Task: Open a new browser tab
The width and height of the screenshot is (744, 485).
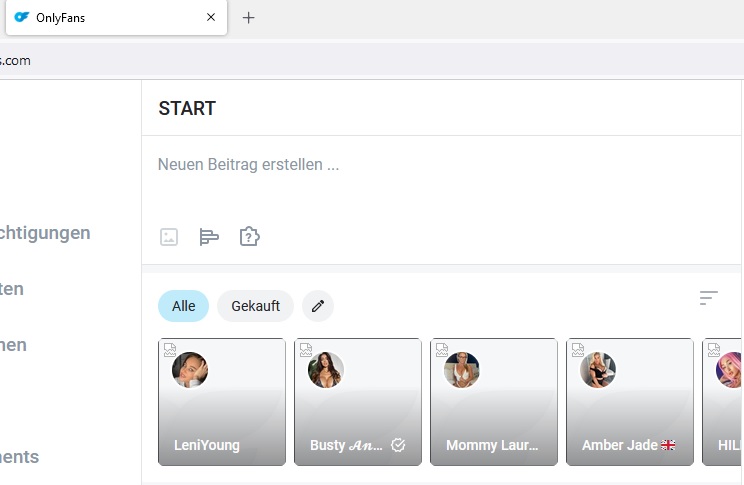Action: pyautogui.click(x=249, y=17)
